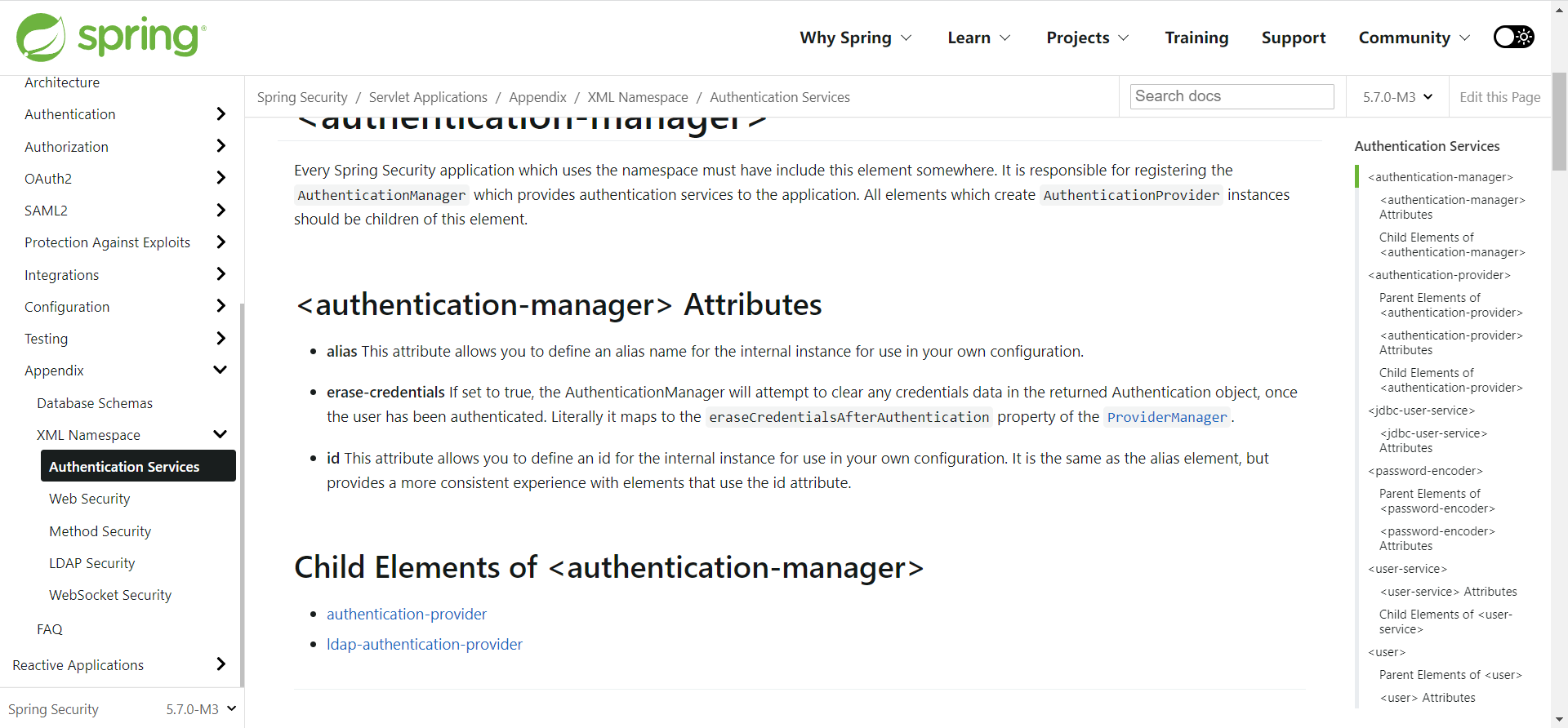This screenshot has height=728, width=1568.
Task: Open Web Security page
Action: coord(90,499)
